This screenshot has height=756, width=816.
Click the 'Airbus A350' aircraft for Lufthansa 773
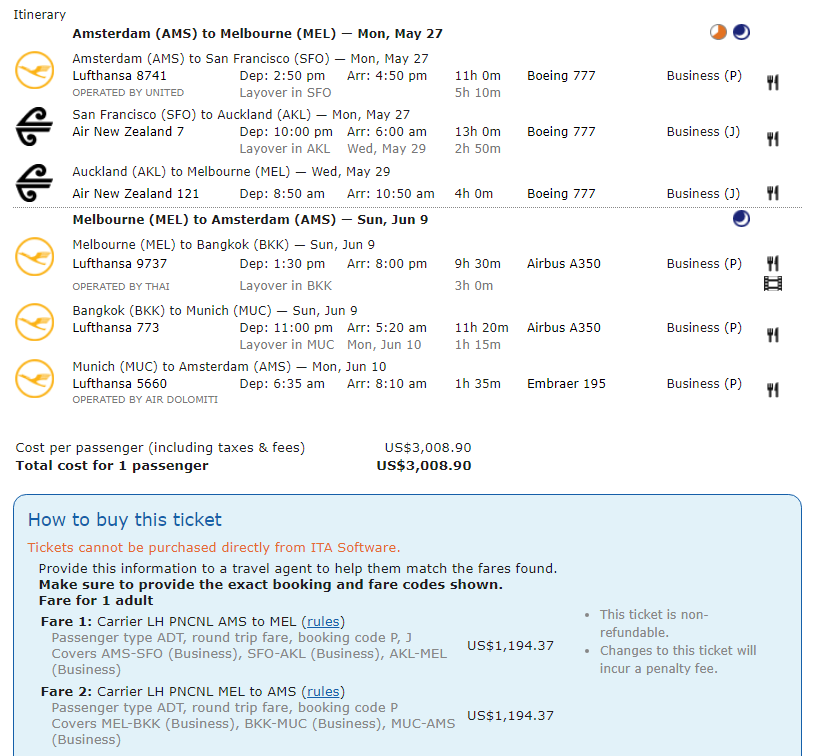564,328
